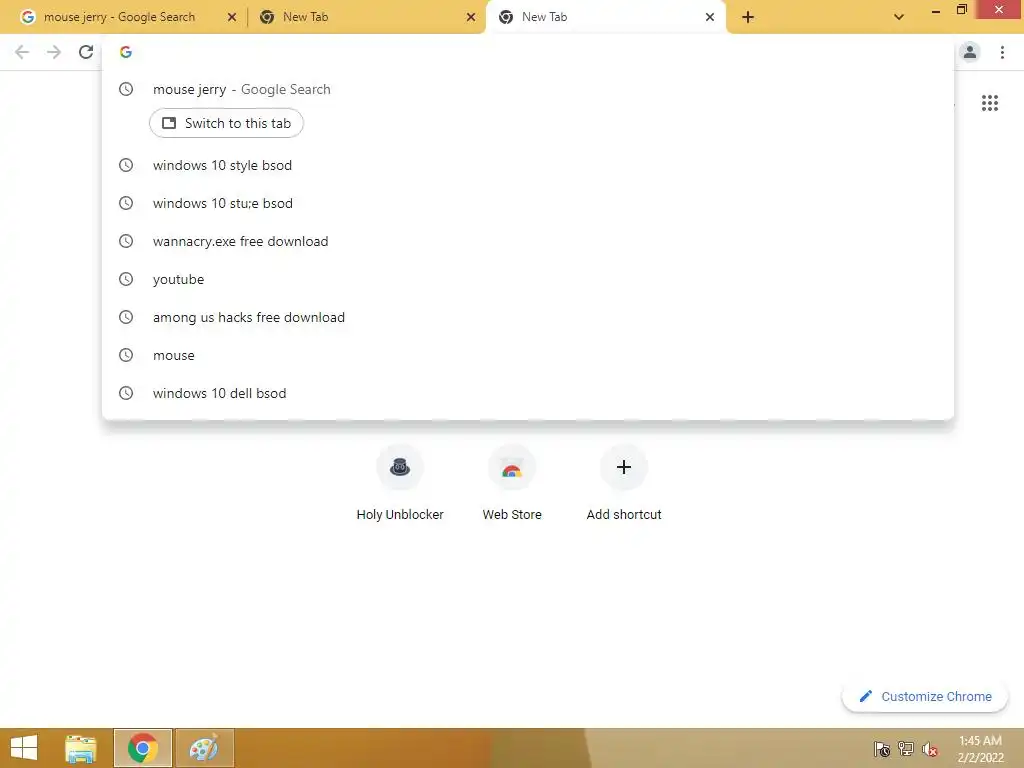1024x768 pixels.
Task: Select the active New Tab
Action: (x=606, y=17)
